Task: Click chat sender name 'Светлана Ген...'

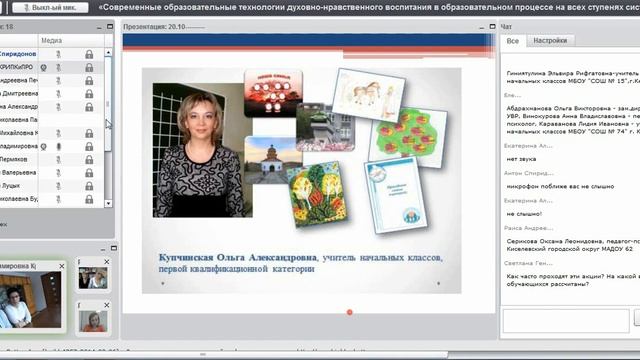Action: (528, 263)
